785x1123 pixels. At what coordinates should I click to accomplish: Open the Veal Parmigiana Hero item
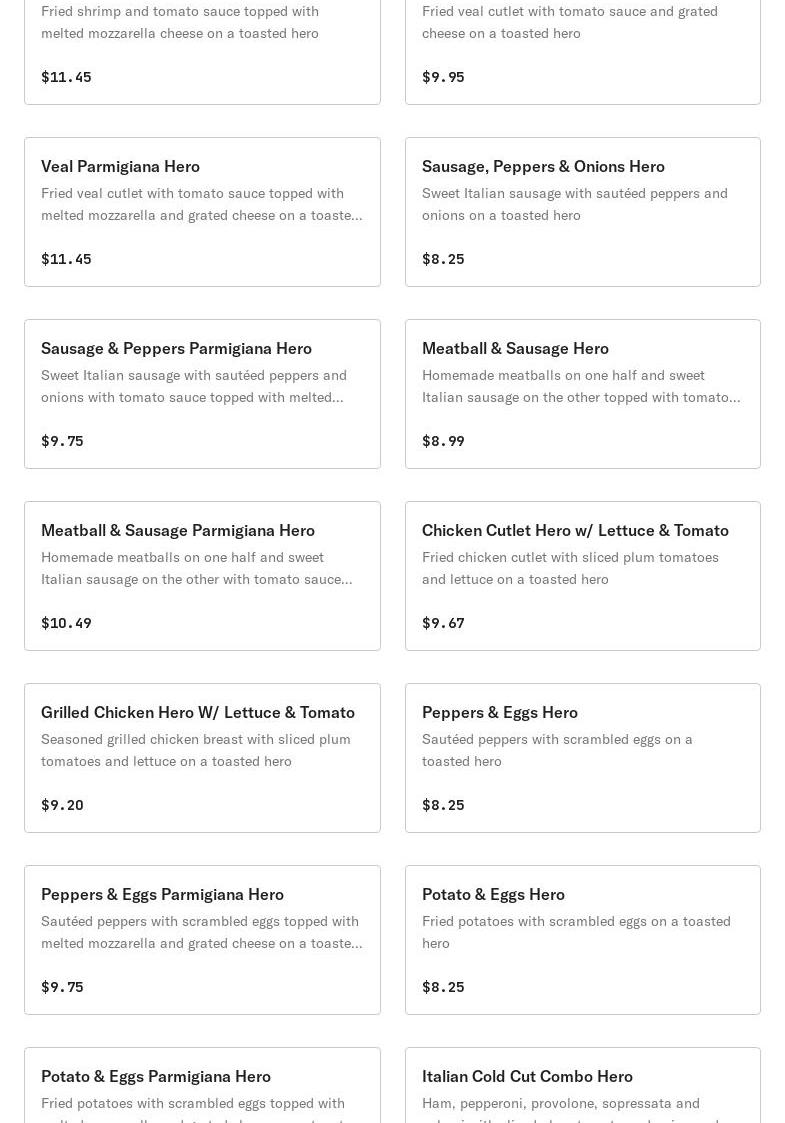tap(202, 212)
